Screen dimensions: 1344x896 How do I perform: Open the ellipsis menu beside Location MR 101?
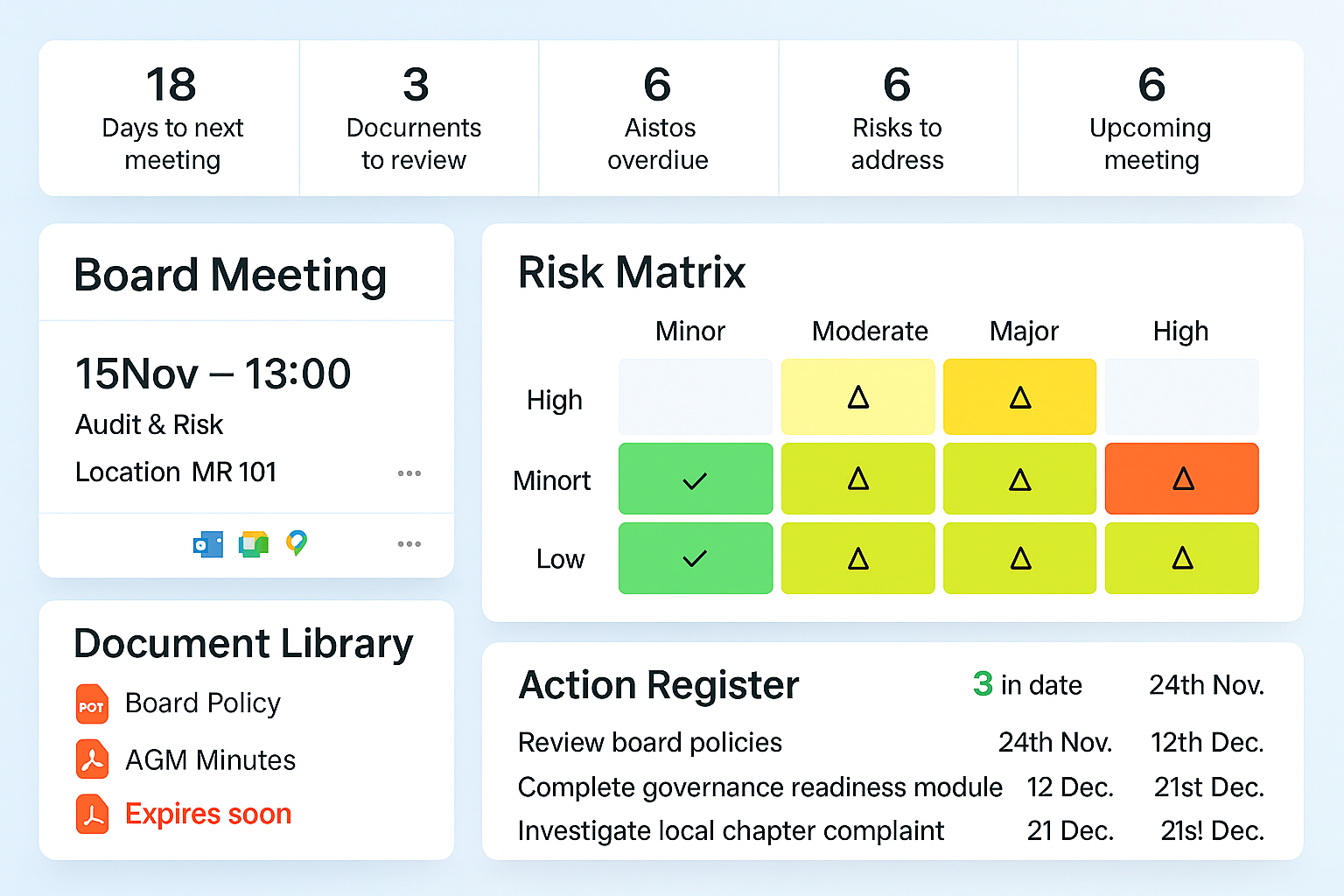[409, 473]
